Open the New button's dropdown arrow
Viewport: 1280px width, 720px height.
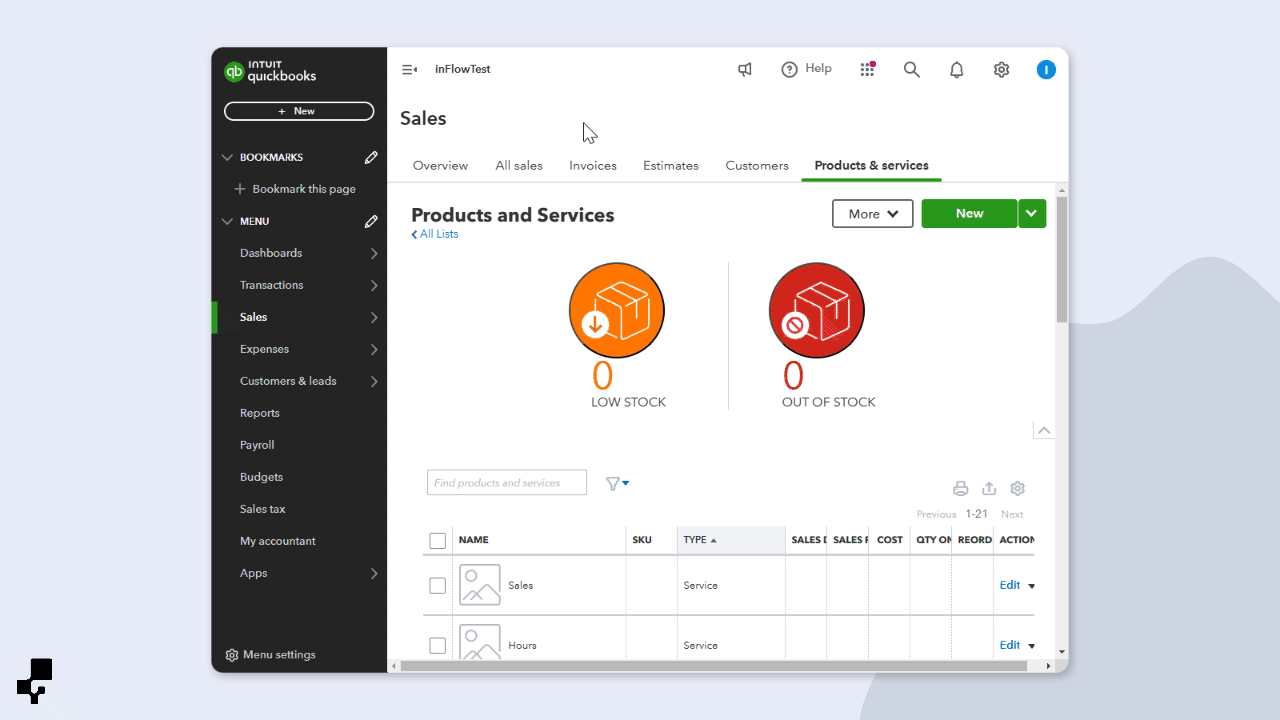pos(1031,213)
